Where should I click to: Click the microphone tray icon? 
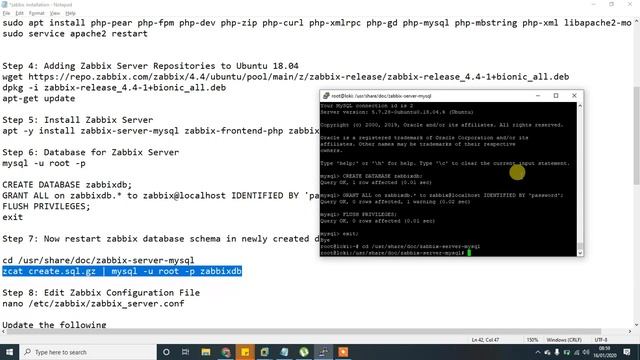(x=557, y=352)
